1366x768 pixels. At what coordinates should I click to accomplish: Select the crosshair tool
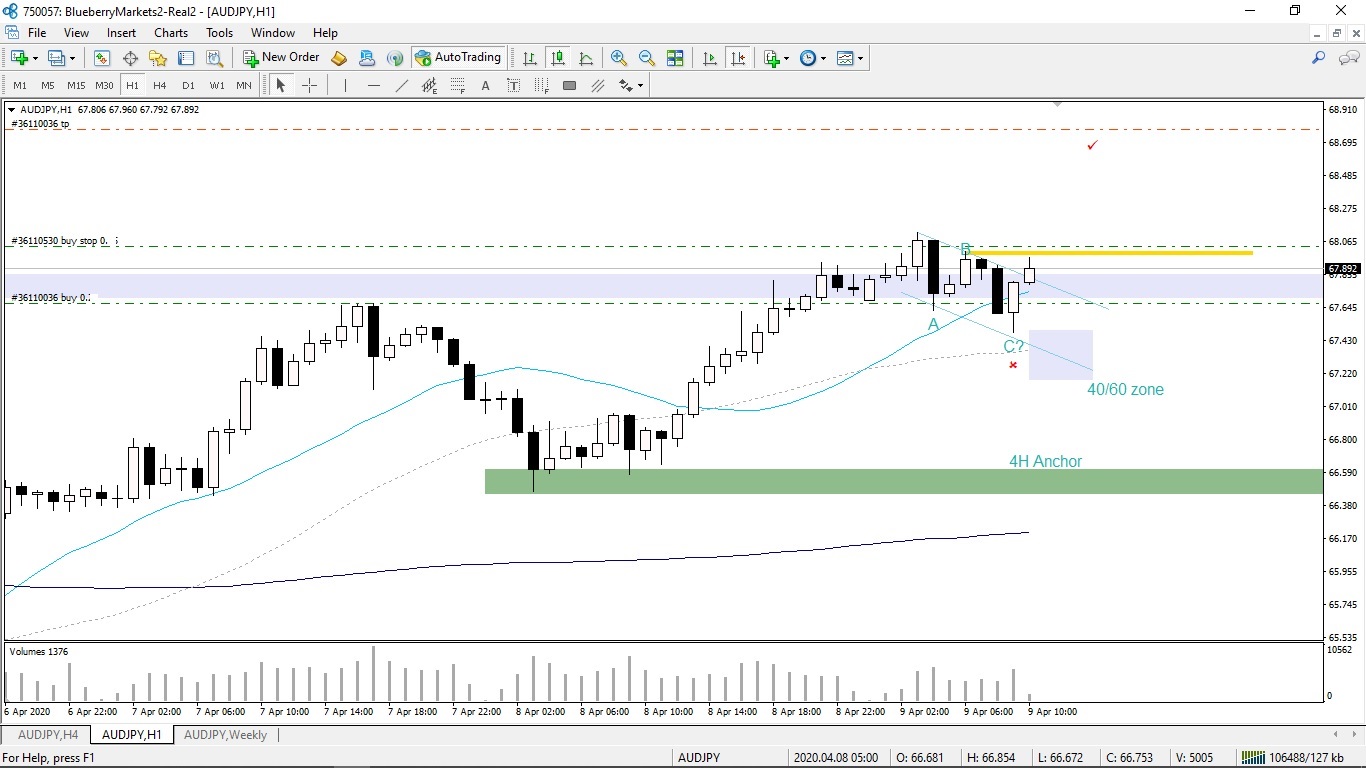point(309,86)
